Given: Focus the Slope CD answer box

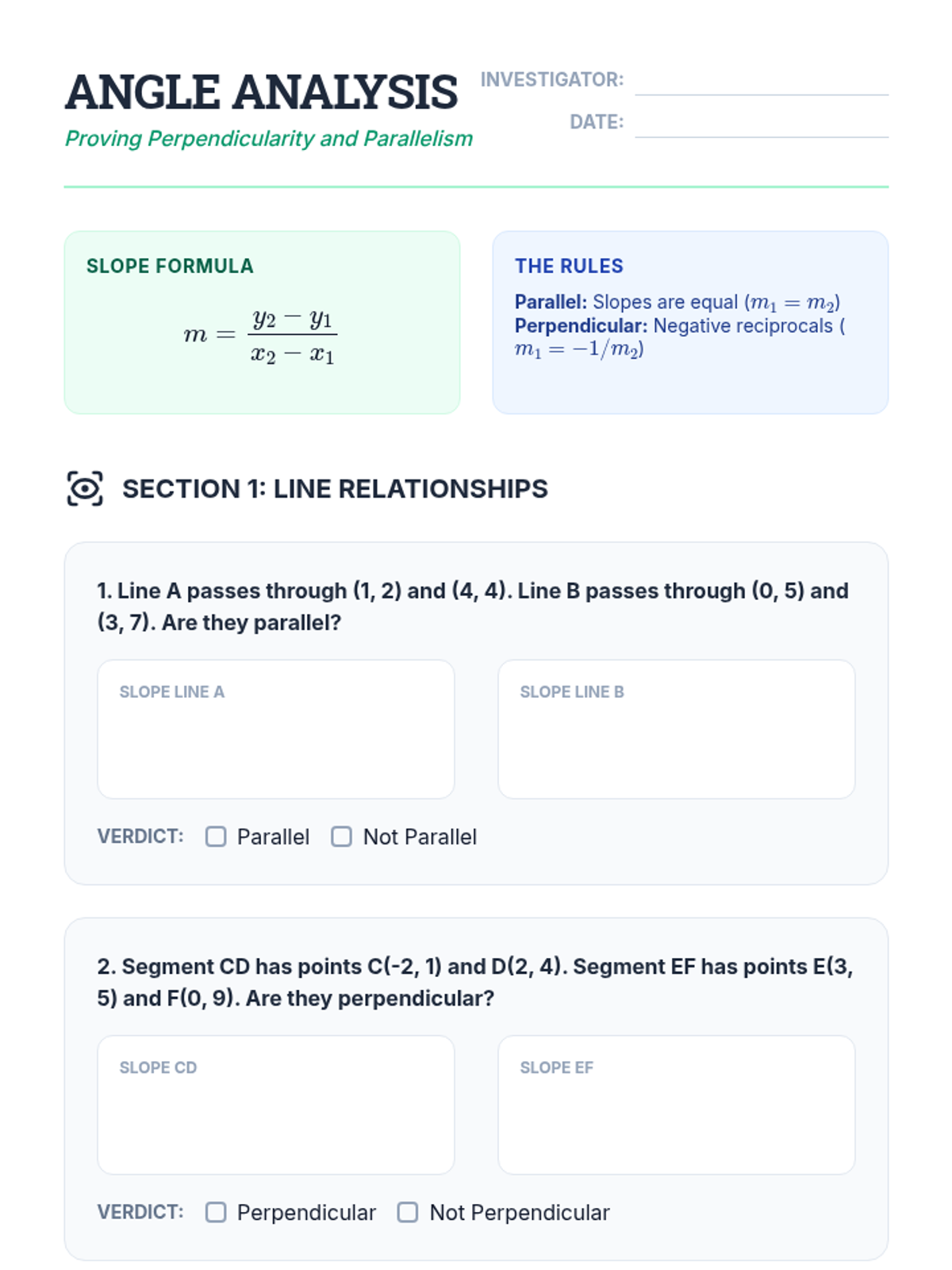Looking at the screenshot, I should point(275,1114).
